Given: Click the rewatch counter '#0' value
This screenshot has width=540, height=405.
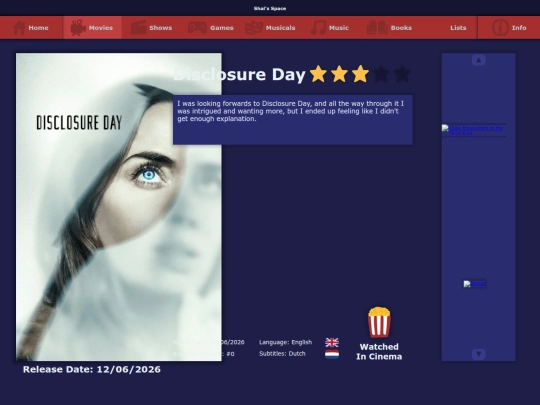Looking at the screenshot, I should tap(230, 354).
